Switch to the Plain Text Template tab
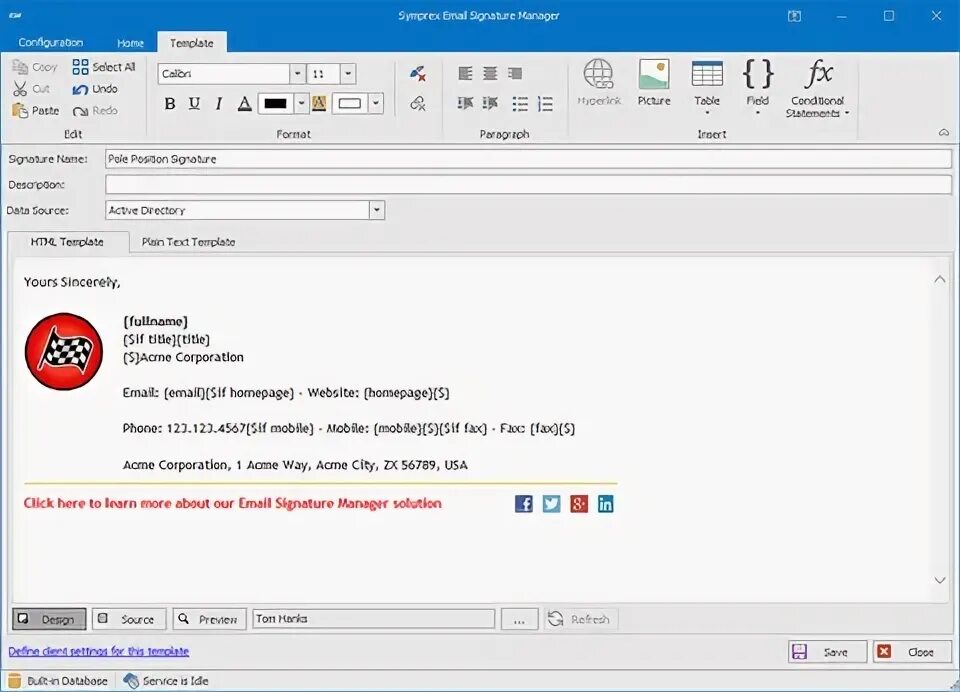This screenshot has height=692, width=960. [x=189, y=242]
